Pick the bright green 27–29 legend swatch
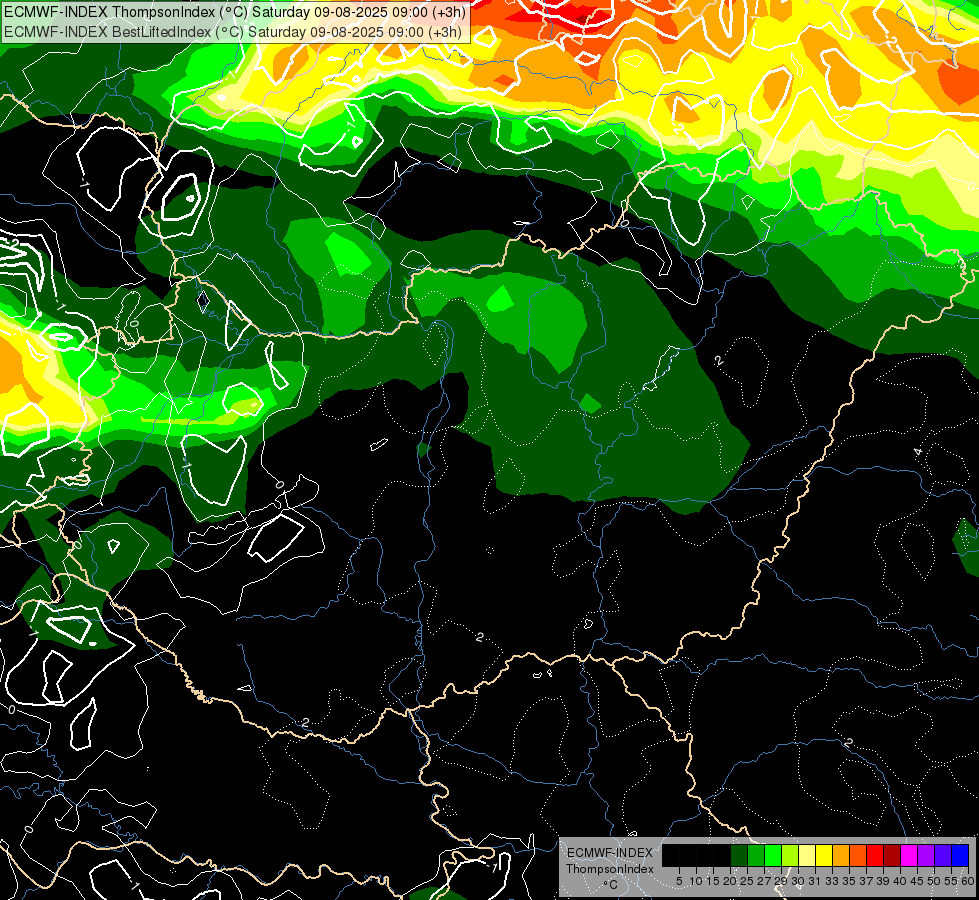Screen dimensions: 979x900 (772, 856)
